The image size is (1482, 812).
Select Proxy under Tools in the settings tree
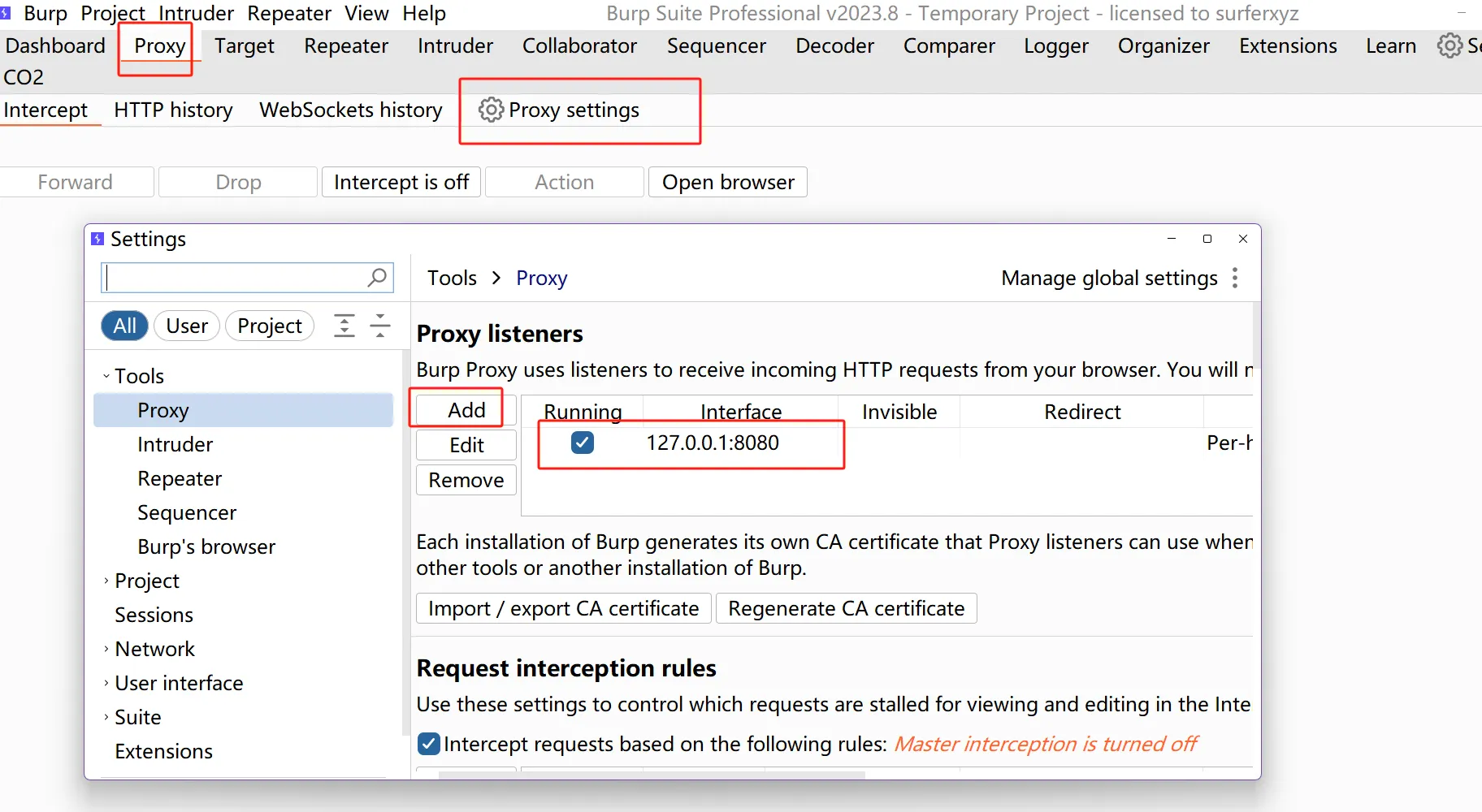(244, 410)
